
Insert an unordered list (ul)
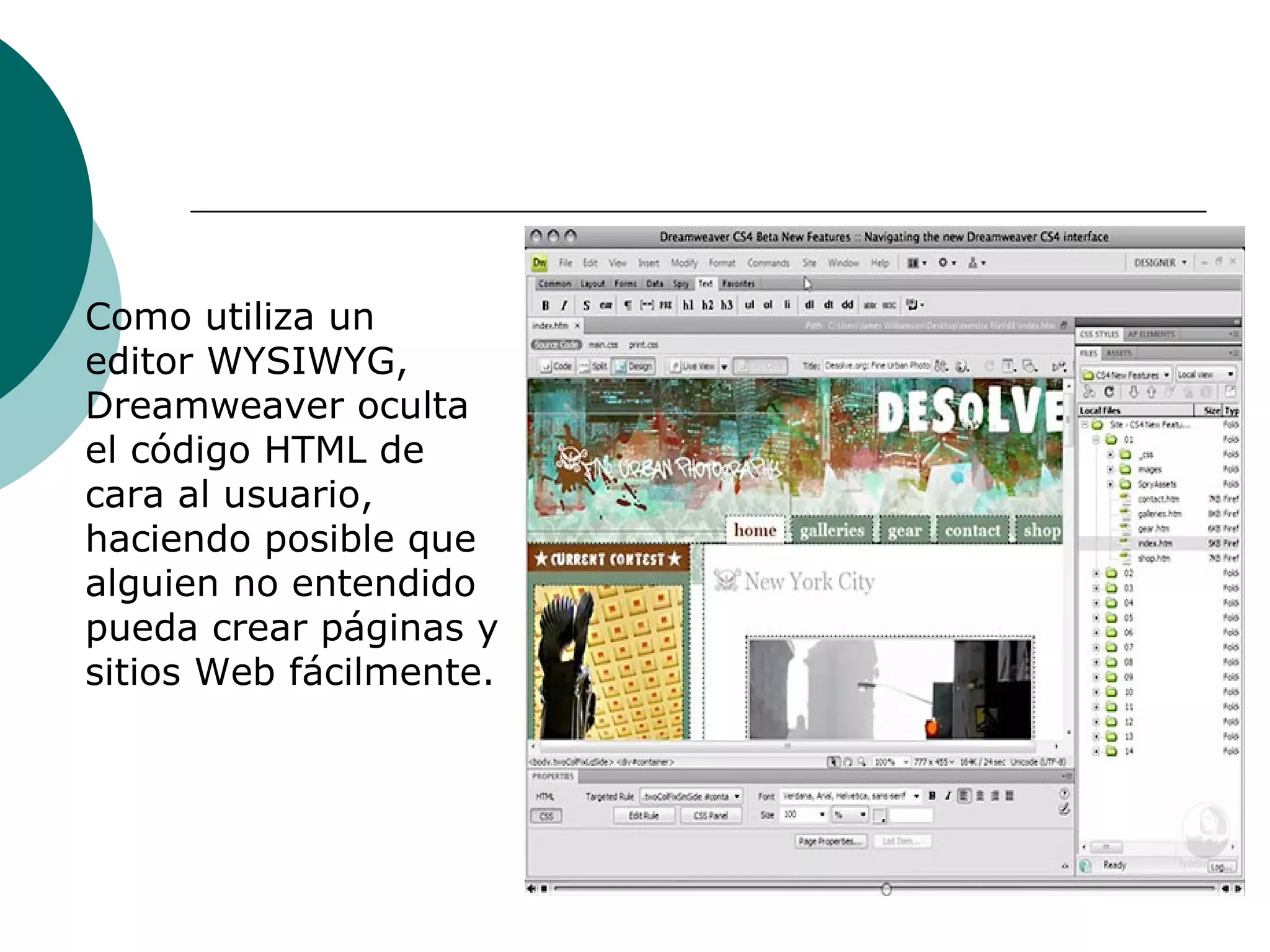749,305
